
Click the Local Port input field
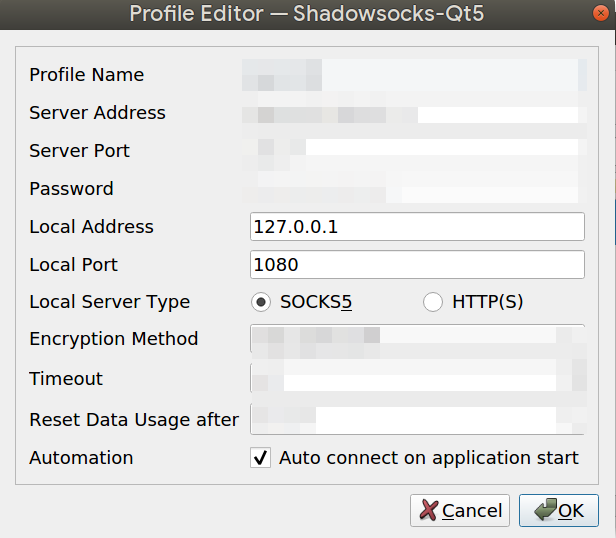[x=417, y=264]
